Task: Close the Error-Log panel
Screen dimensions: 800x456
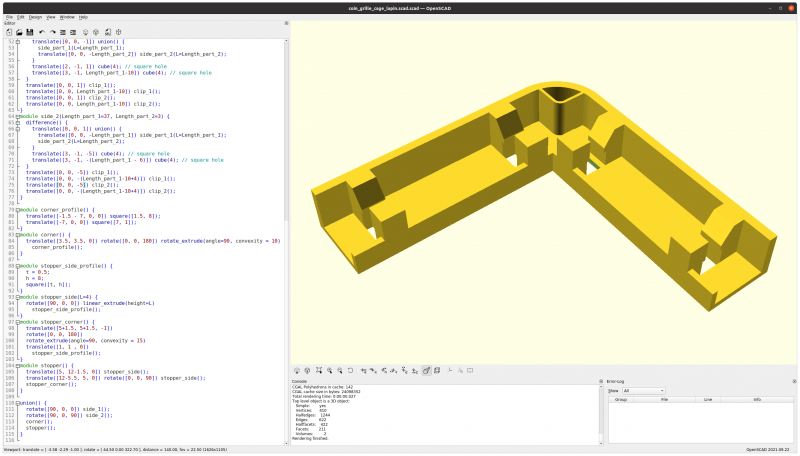Action: click(x=794, y=382)
